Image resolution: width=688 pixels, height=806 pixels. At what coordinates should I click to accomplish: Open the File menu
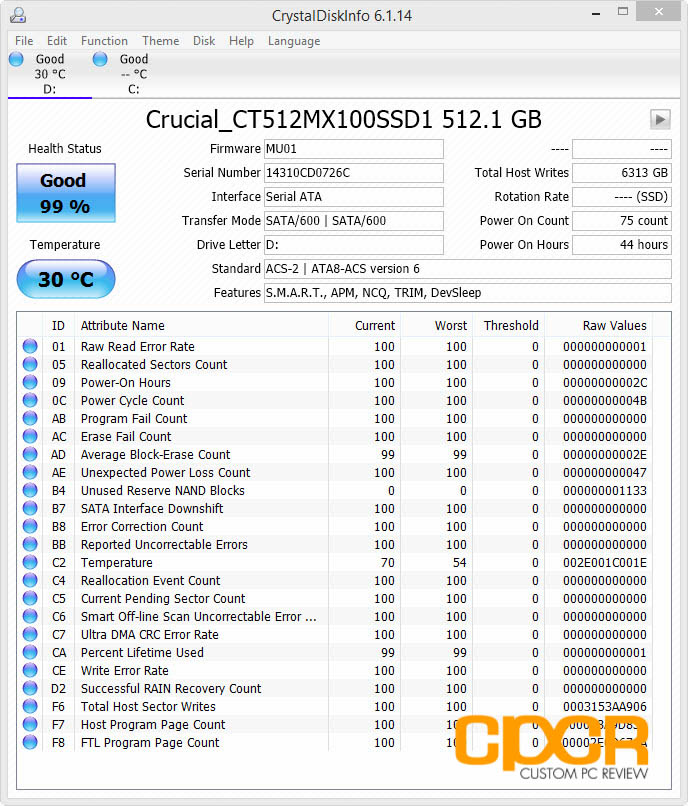click(x=24, y=41)
